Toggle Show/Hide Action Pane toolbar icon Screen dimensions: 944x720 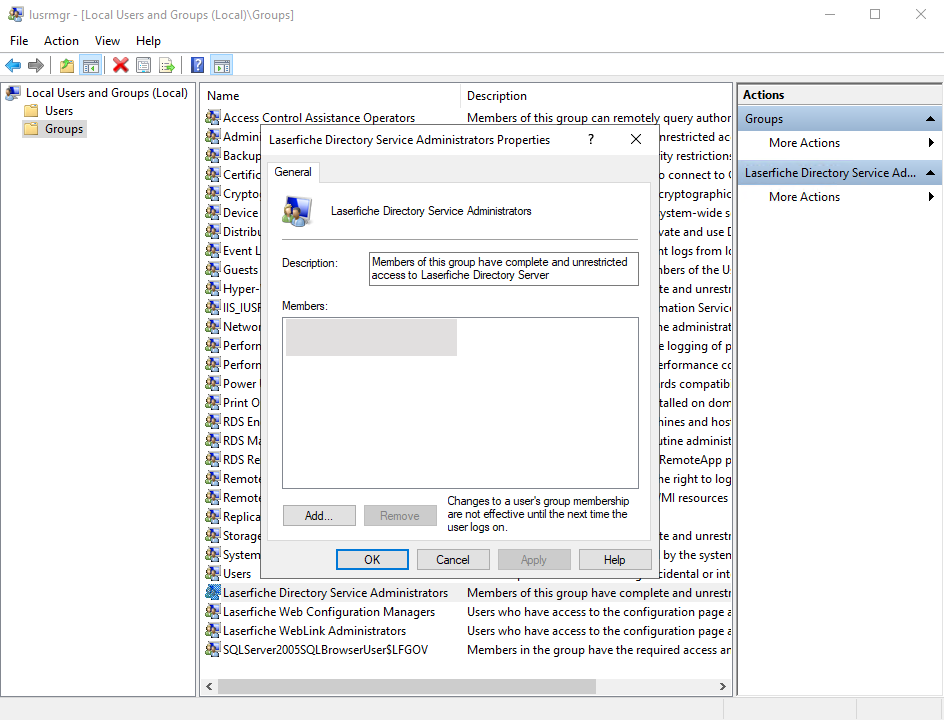(222, 65)
